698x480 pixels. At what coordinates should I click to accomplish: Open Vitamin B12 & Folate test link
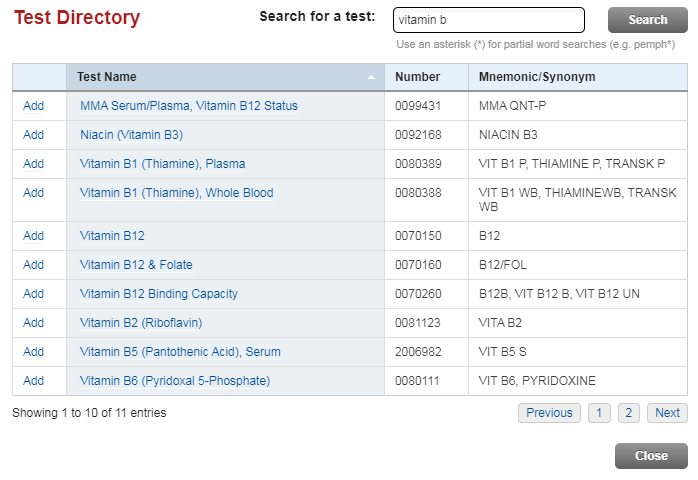pyautogui.click(x=136, y=265)
